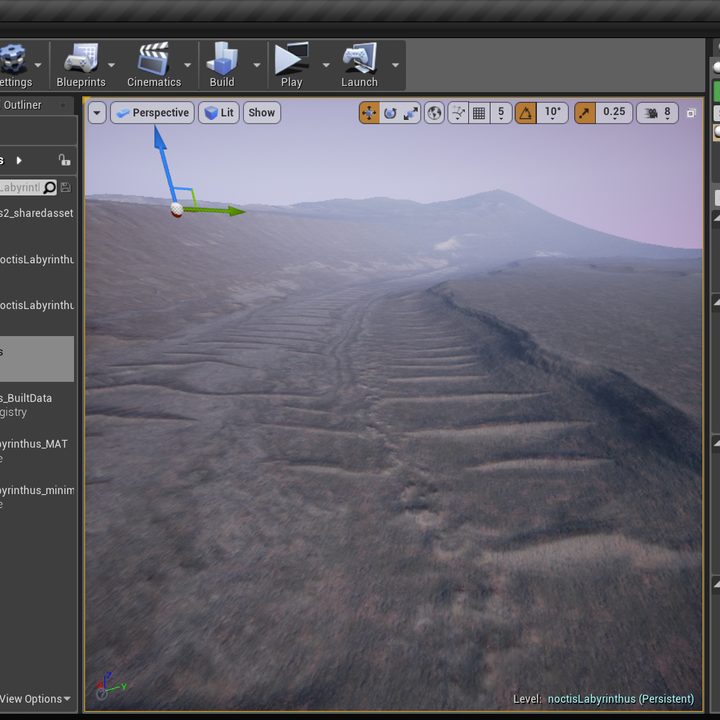This screenshot has width=720, height=720.
Task: Expand Settings dropdown arrow
Action: pyautogui.click(x=38, y=65)
